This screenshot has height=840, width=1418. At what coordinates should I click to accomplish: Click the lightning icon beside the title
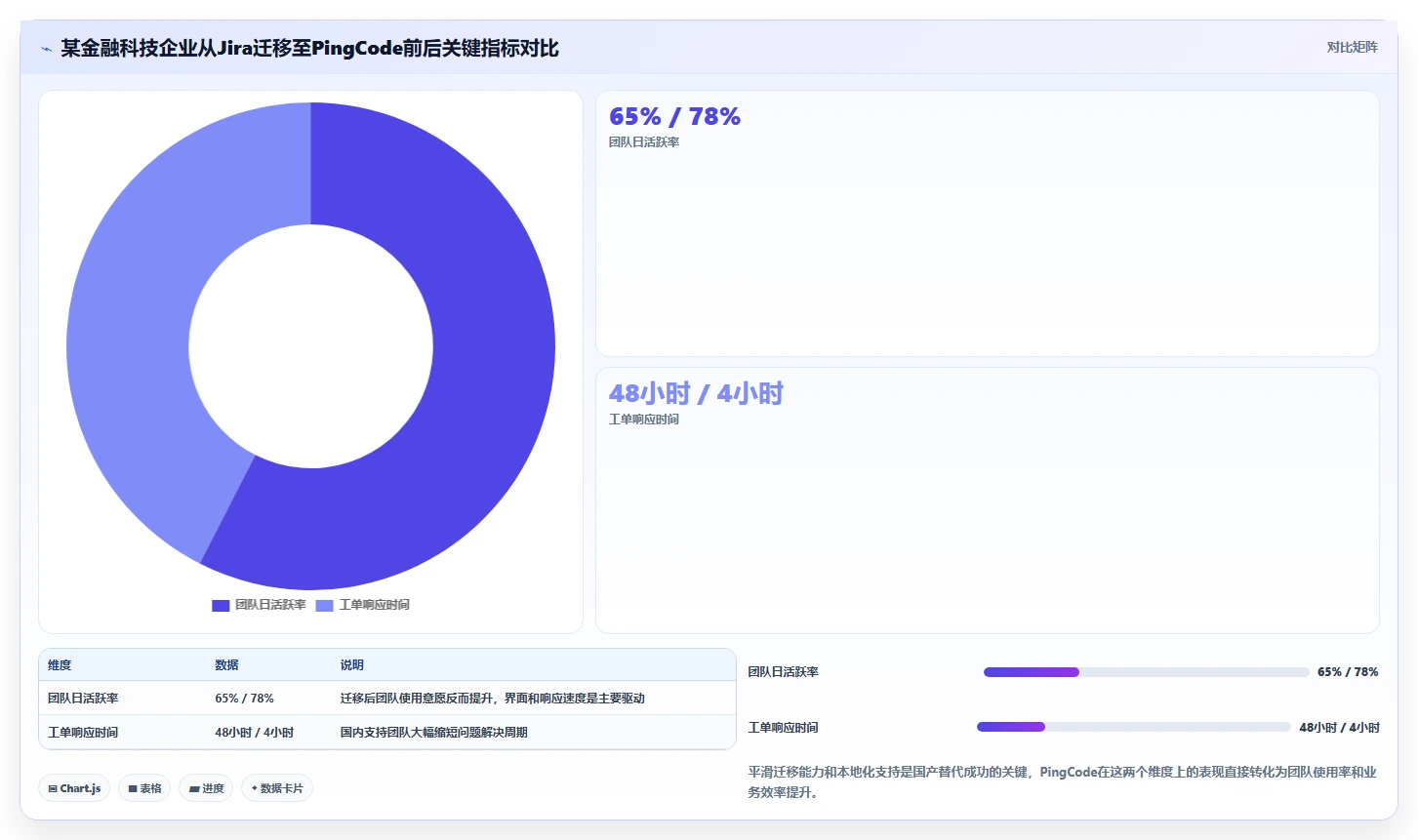click(x=46, y=49)
